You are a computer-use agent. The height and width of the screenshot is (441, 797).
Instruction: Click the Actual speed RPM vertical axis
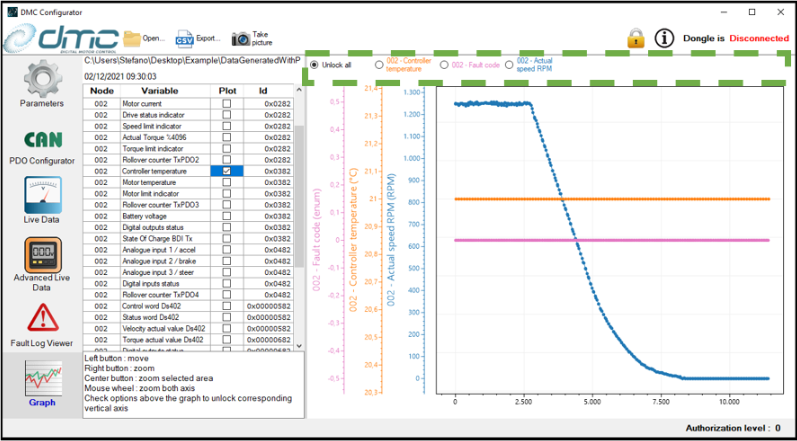[408, 240]
